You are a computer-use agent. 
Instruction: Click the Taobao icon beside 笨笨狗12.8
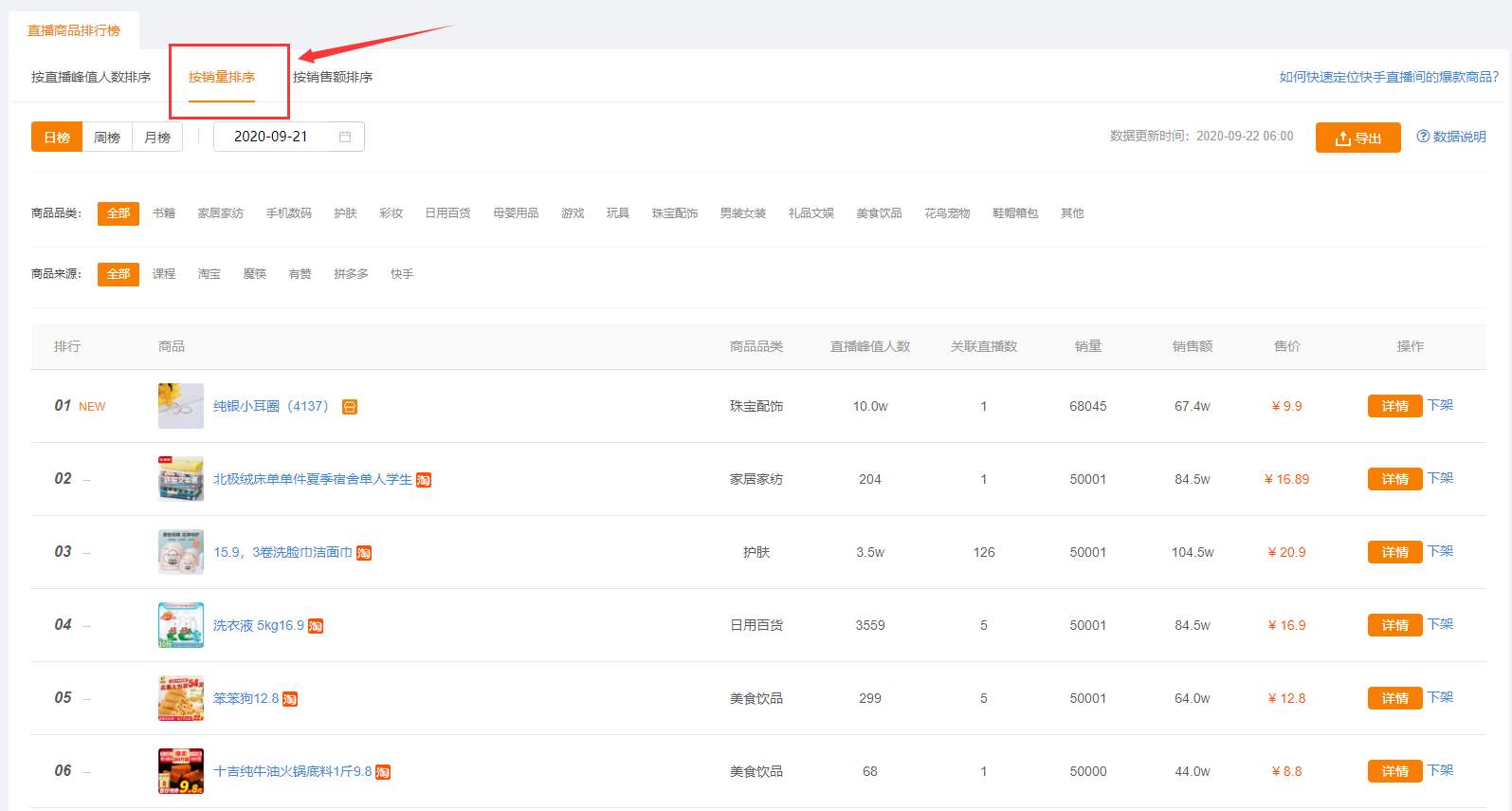point(290,699)
